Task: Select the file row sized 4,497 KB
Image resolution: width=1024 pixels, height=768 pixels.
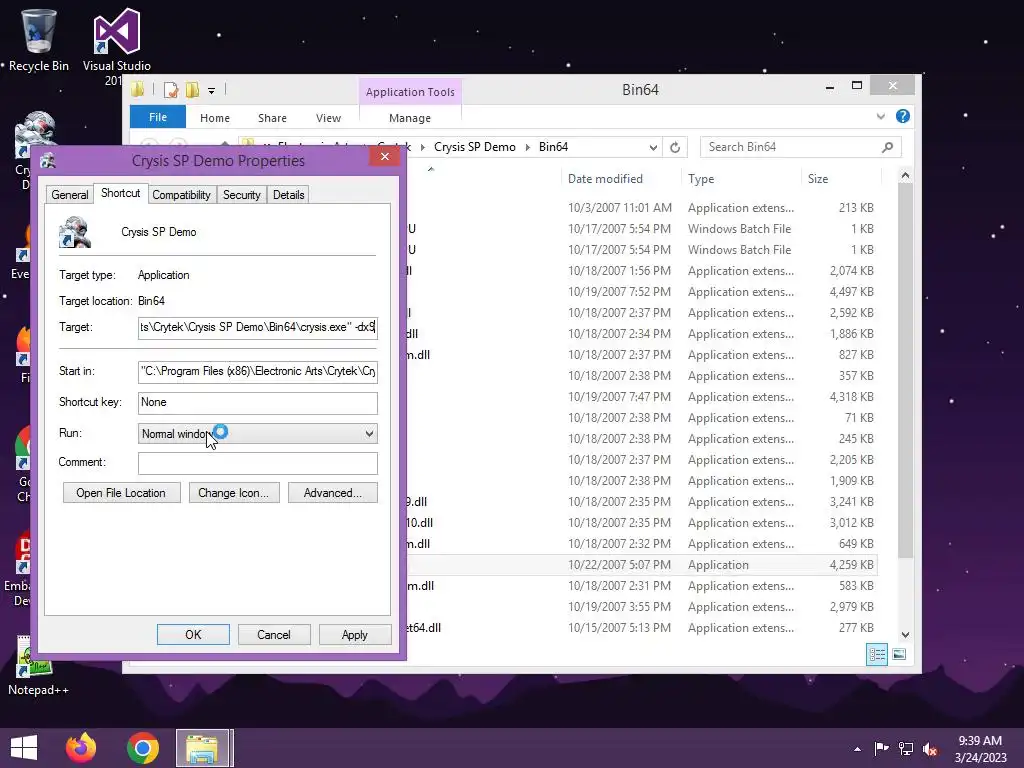Action: pyautogui.click(x=642, y=292)
